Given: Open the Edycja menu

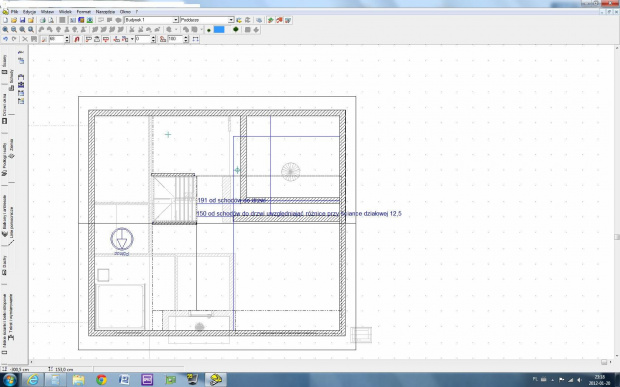Looking at the screenshot, I should point(29,12).
